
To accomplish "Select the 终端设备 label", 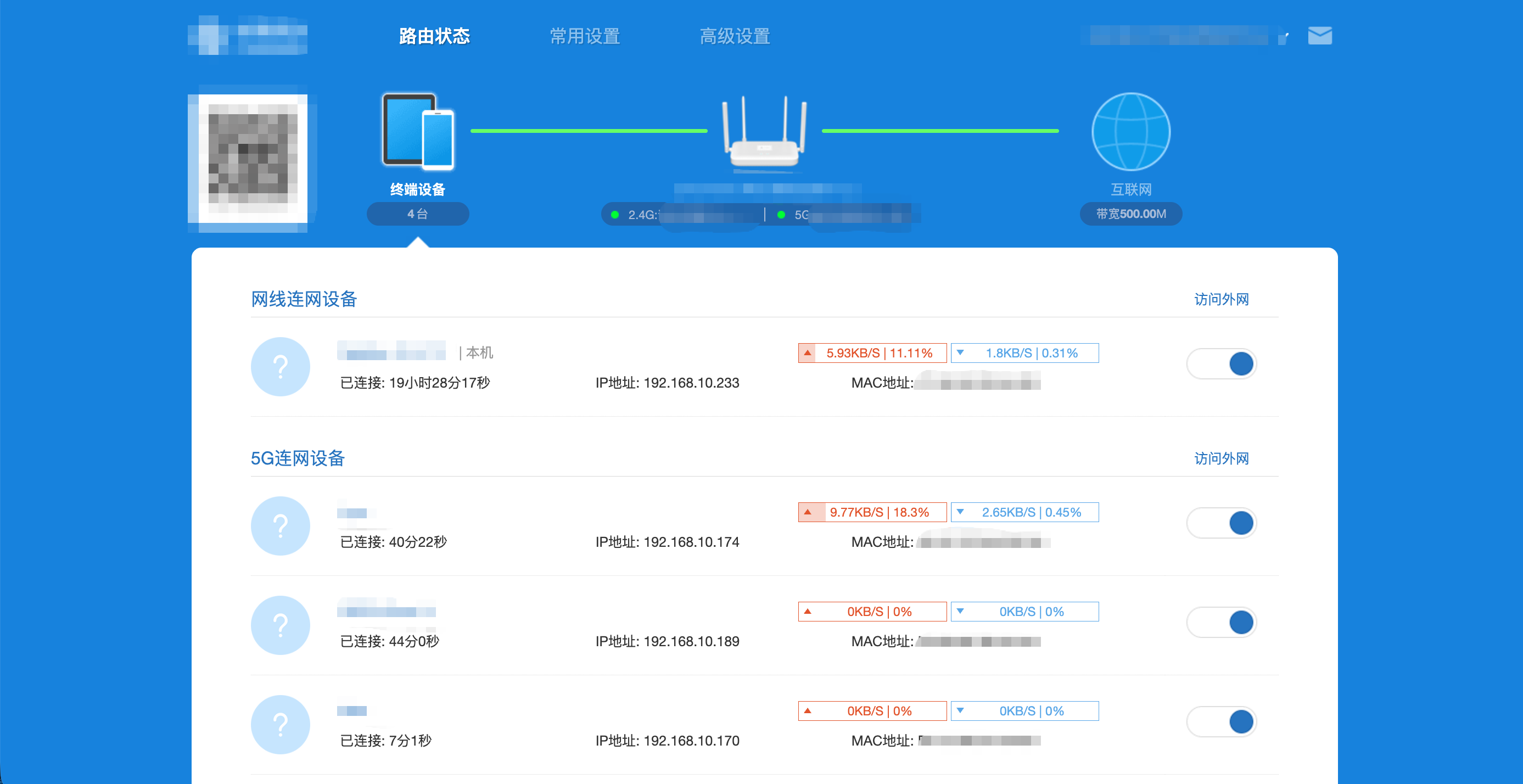I will [418, 189].
